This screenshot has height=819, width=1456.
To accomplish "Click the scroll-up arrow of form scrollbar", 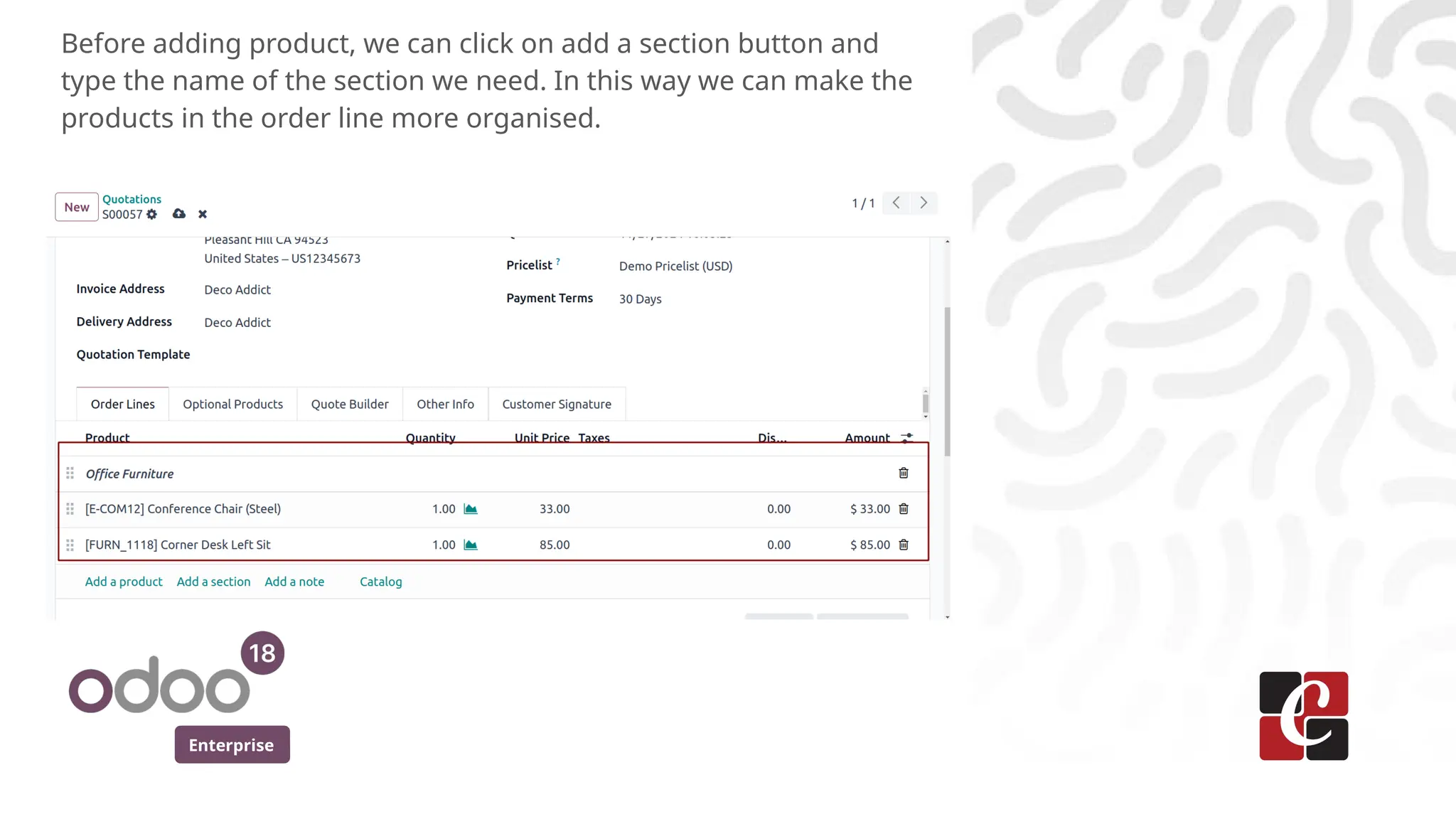I will tap(947, 242).
